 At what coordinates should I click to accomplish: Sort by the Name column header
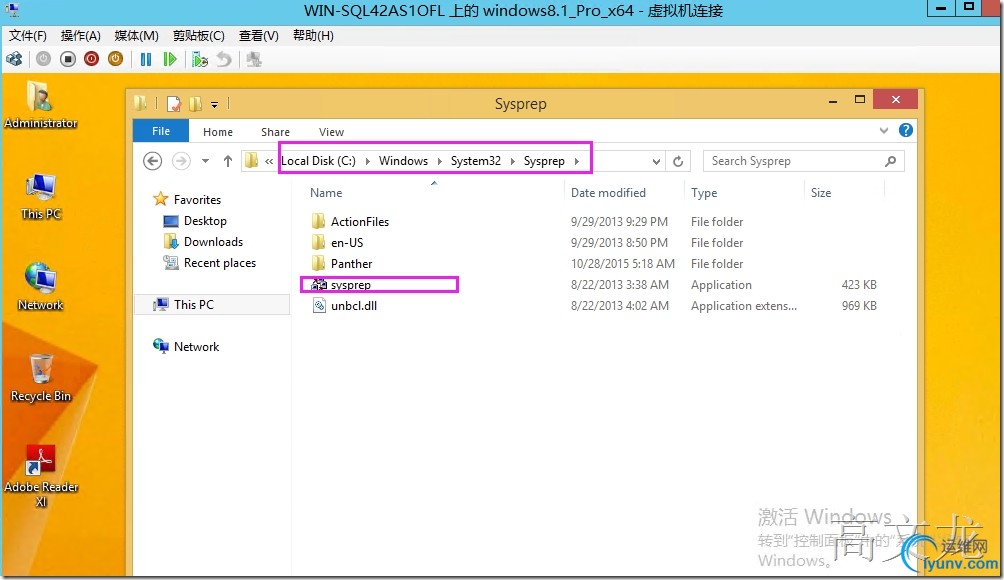click(327, 193)
